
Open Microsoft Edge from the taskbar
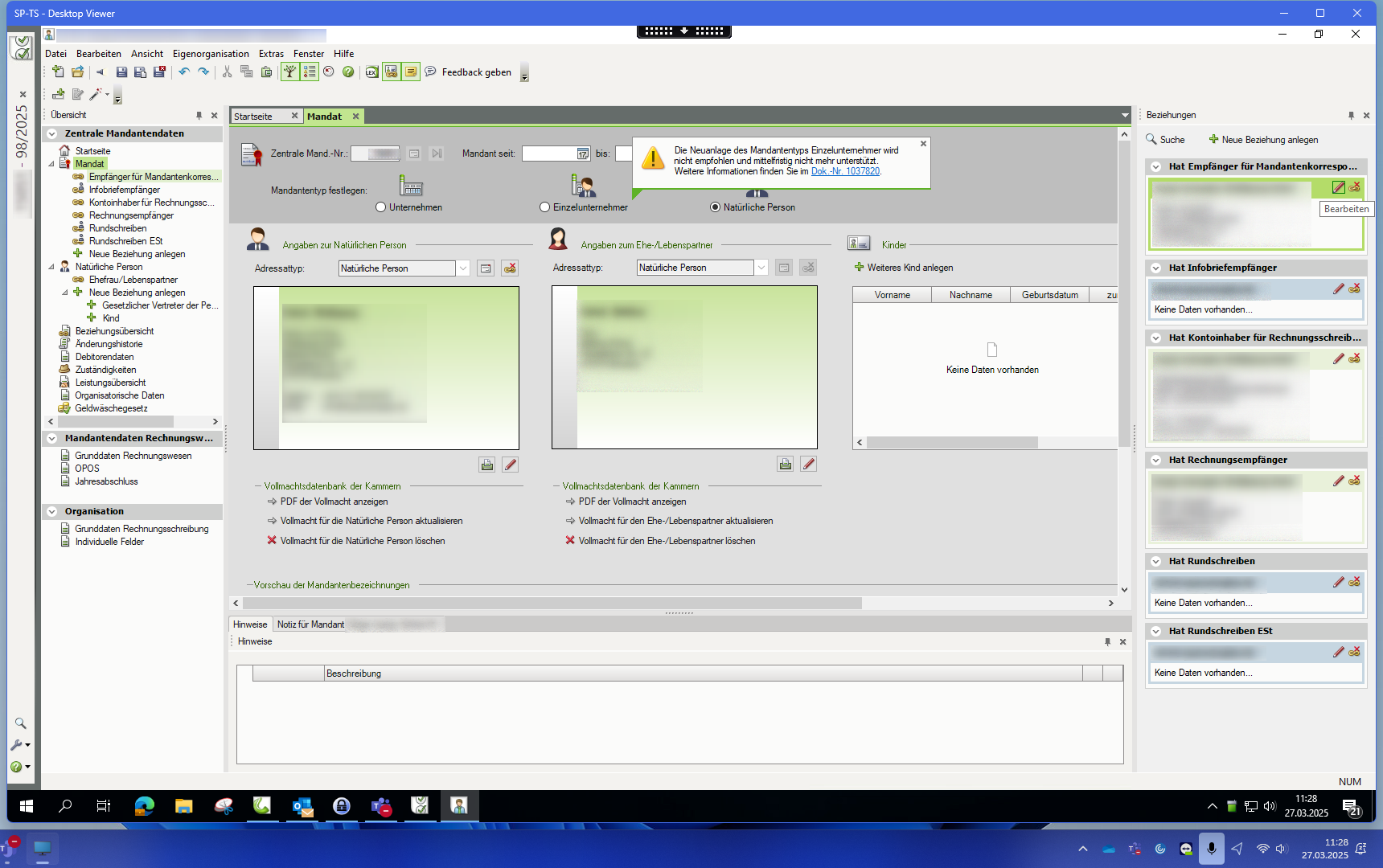[144, 805]
